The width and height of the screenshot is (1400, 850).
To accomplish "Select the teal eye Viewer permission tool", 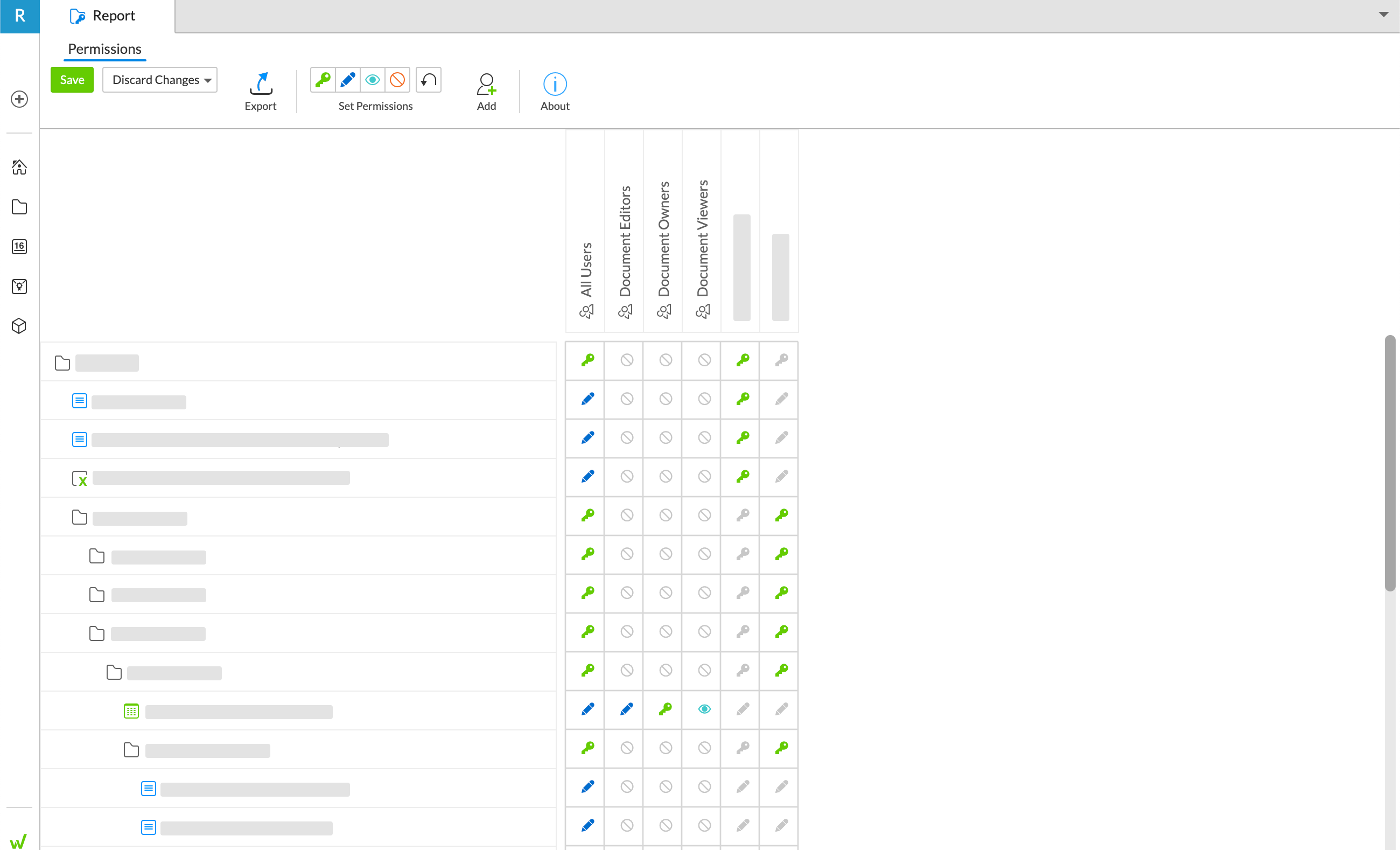I will point(373,80).
